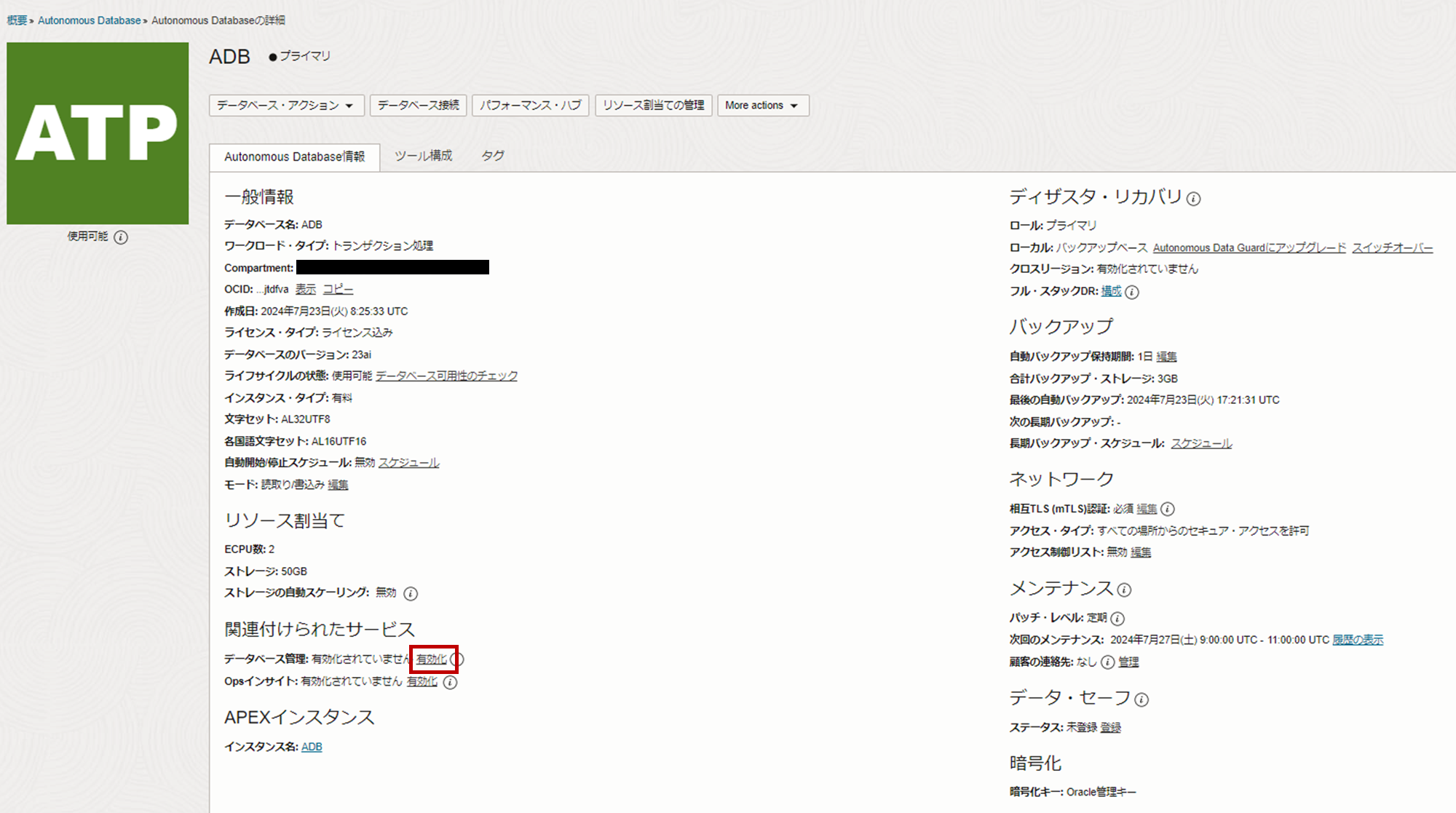Click the ADB database title heading
The image size is (1456, 813).
pos(229,57)
